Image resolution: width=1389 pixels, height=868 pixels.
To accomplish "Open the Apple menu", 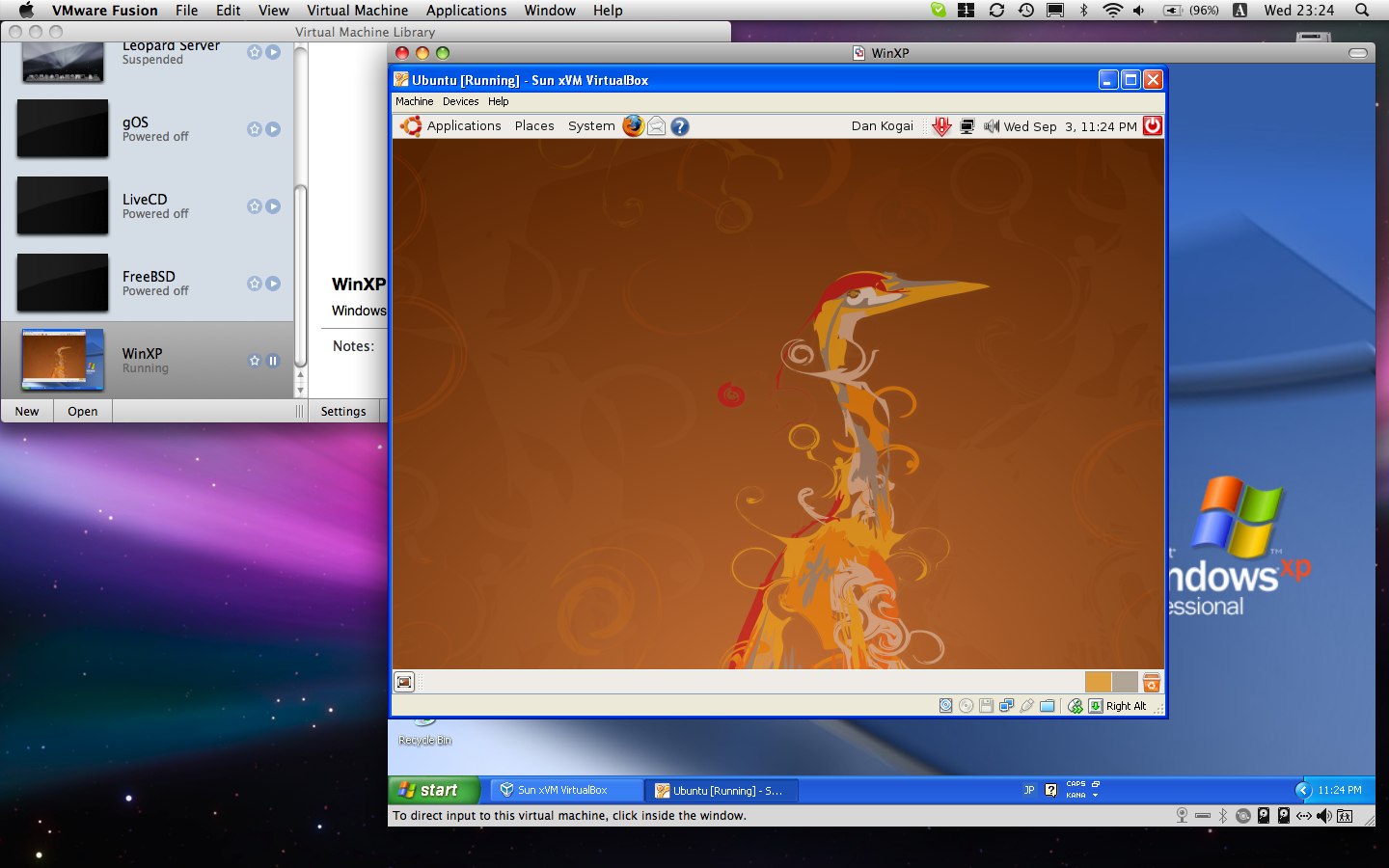I will (26, 10).
